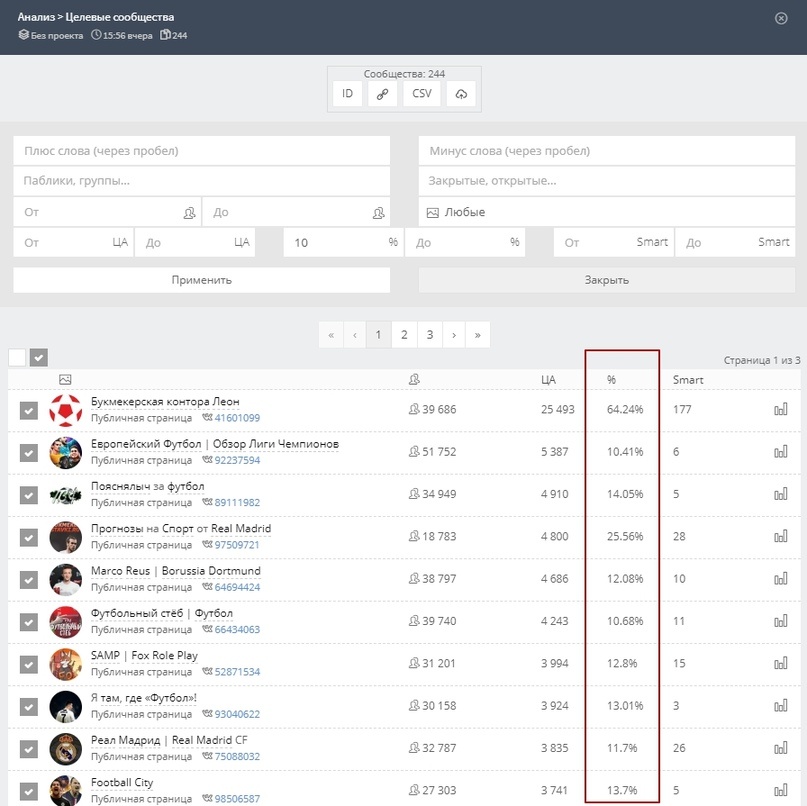807x806 pixels.
Task: Click the empty deselect-all checkbox
Action: [x=17, y=357]
